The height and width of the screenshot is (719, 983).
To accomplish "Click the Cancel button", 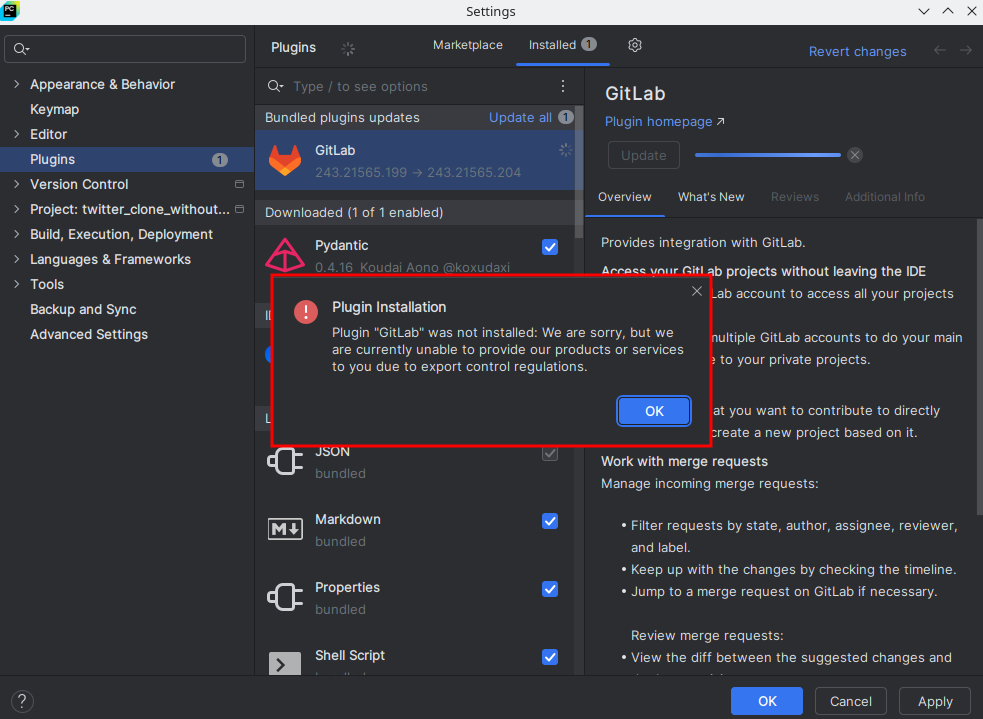I will (x=851, y=701).
